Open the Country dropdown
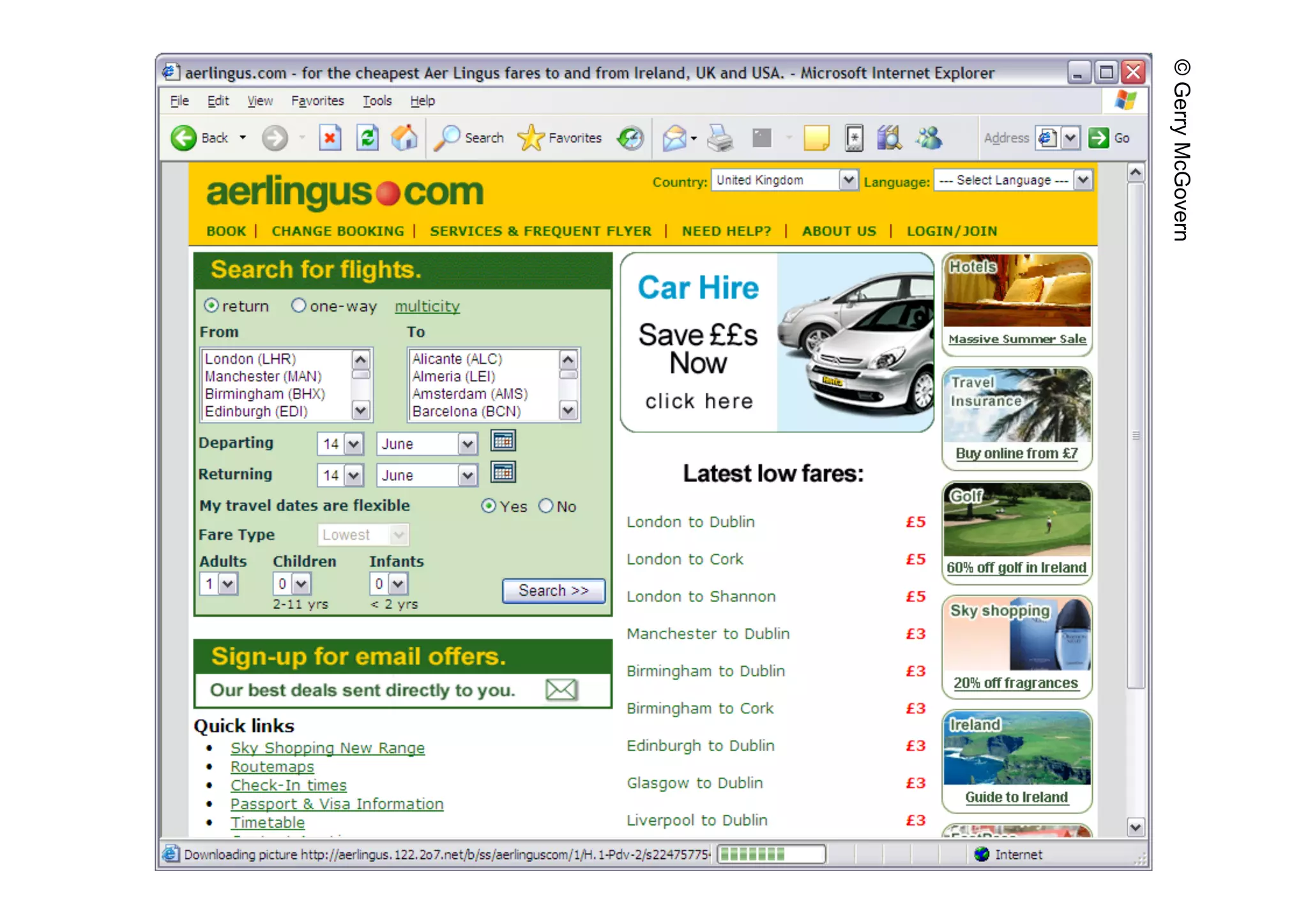Viewport: 1308px width, 924px height. (x=848, y=181)
